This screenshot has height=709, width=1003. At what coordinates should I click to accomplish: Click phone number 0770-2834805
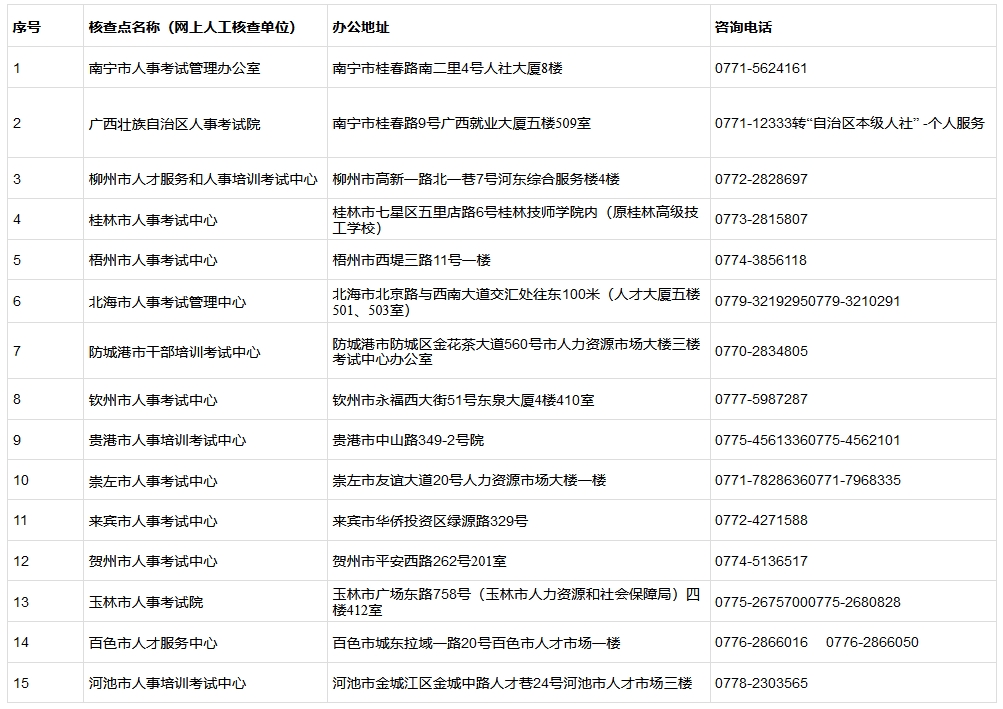761,351
